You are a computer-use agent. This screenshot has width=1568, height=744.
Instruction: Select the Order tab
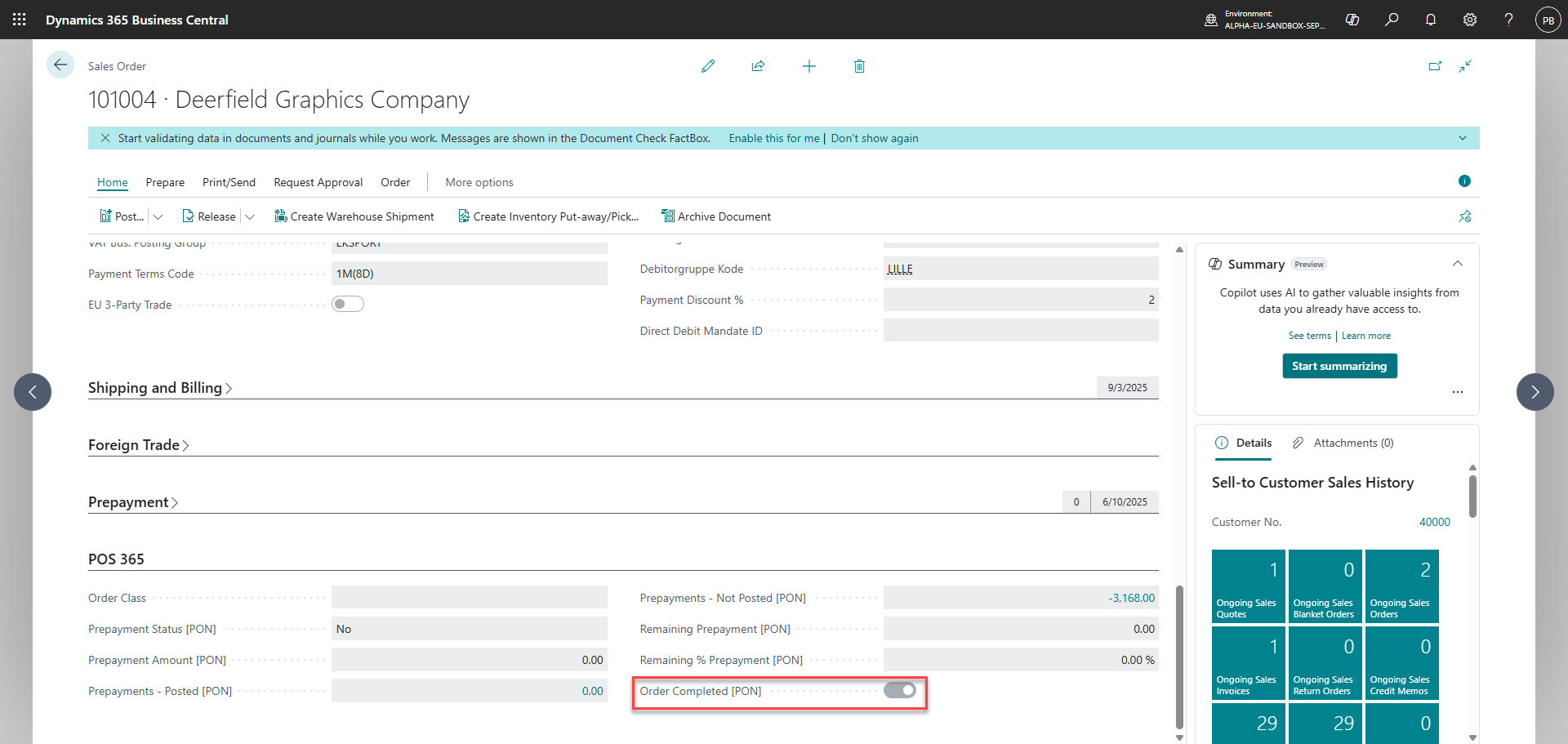[x=395, y=182]
